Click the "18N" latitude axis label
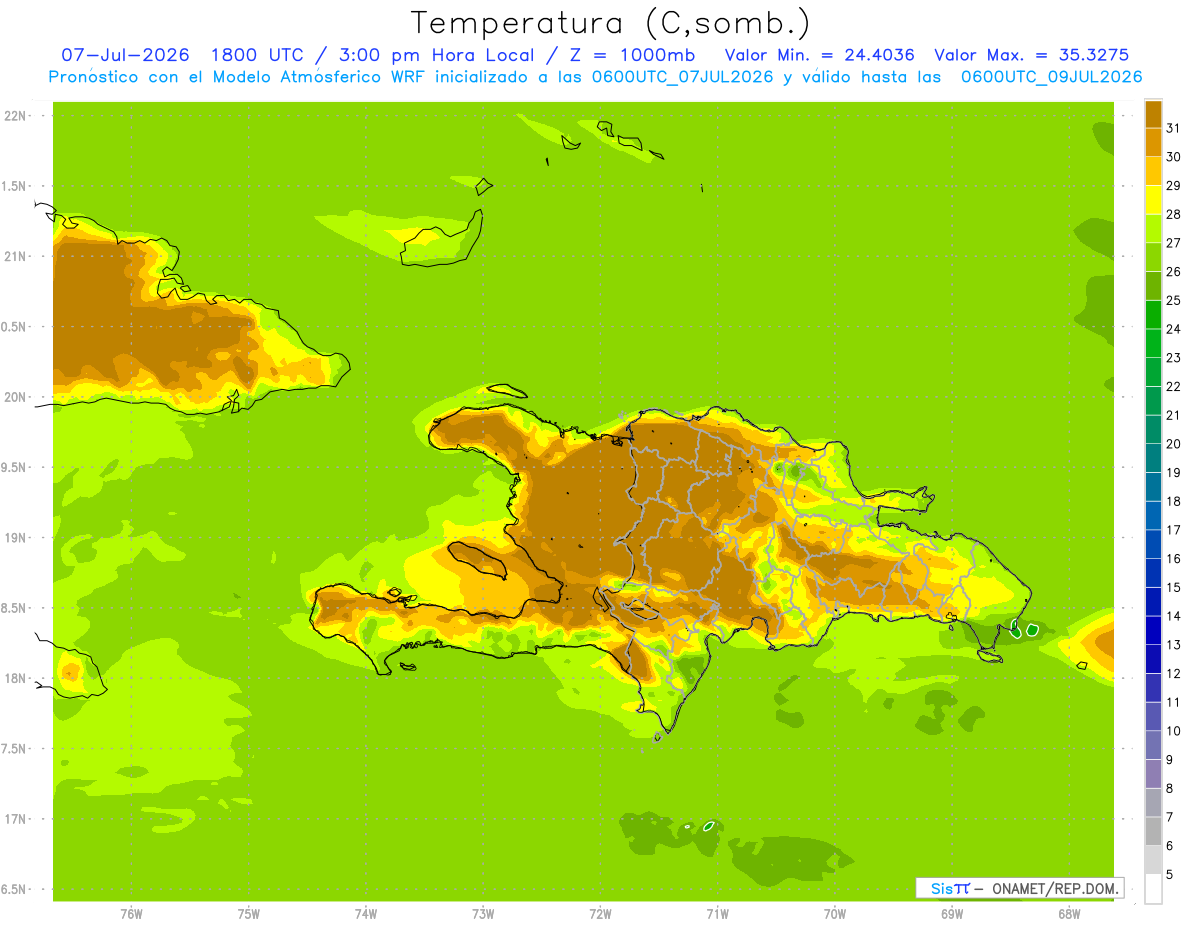1200x927 pixels. tap(15, 679)
